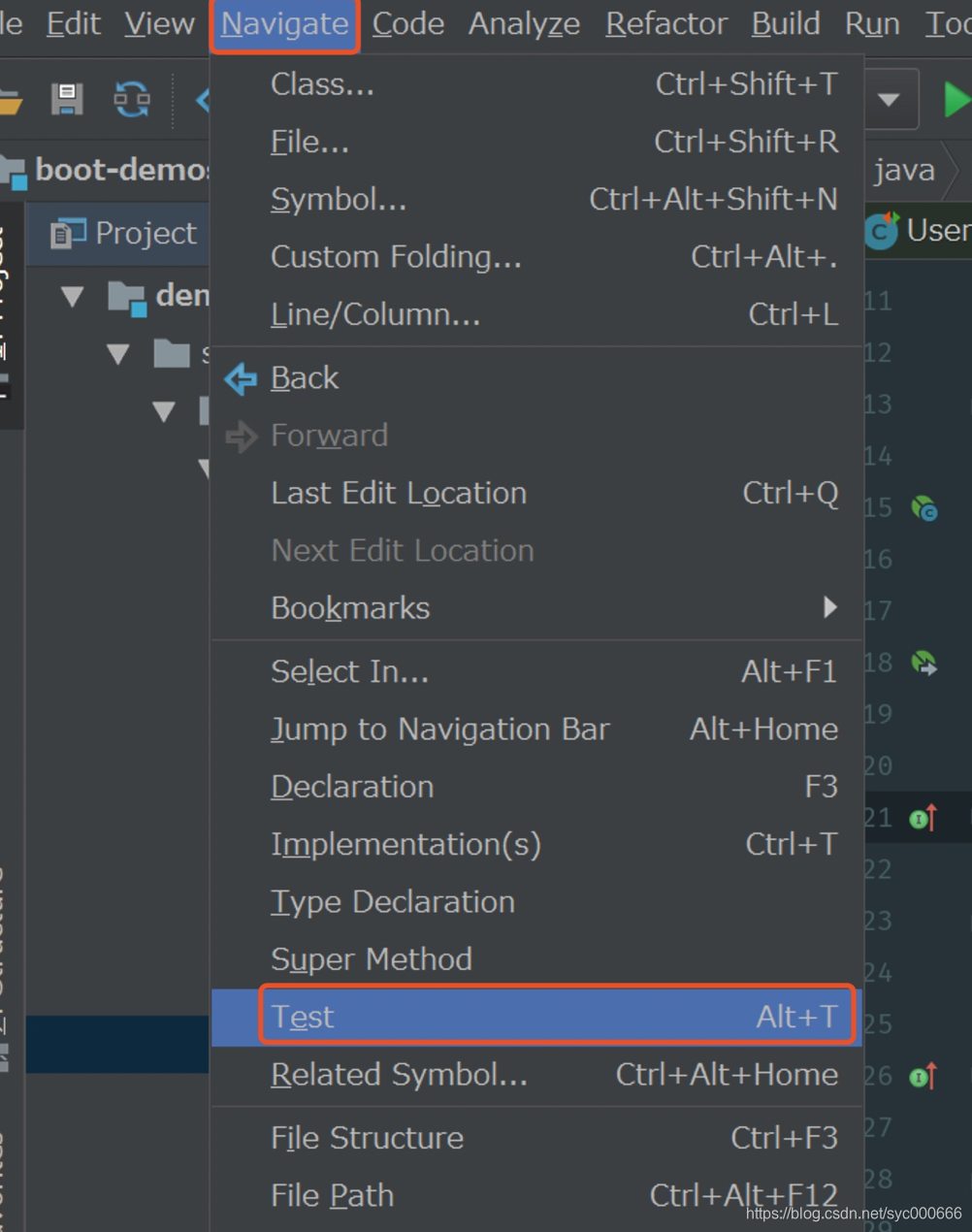Choose Class... in Navigate menu

(537, 84)
